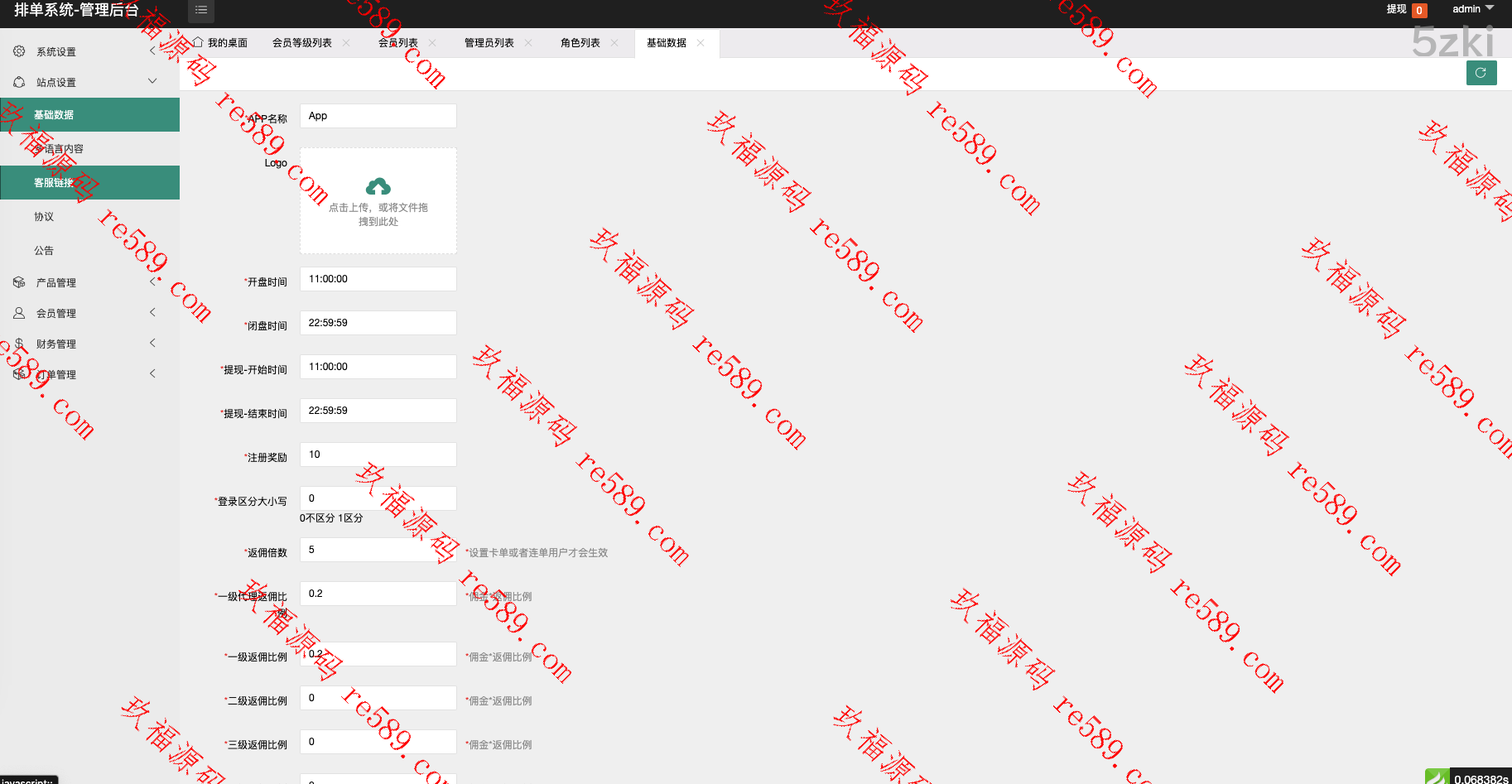Click the green refresh button
The image size is (1512, 784).
[x=1481, y=73]
